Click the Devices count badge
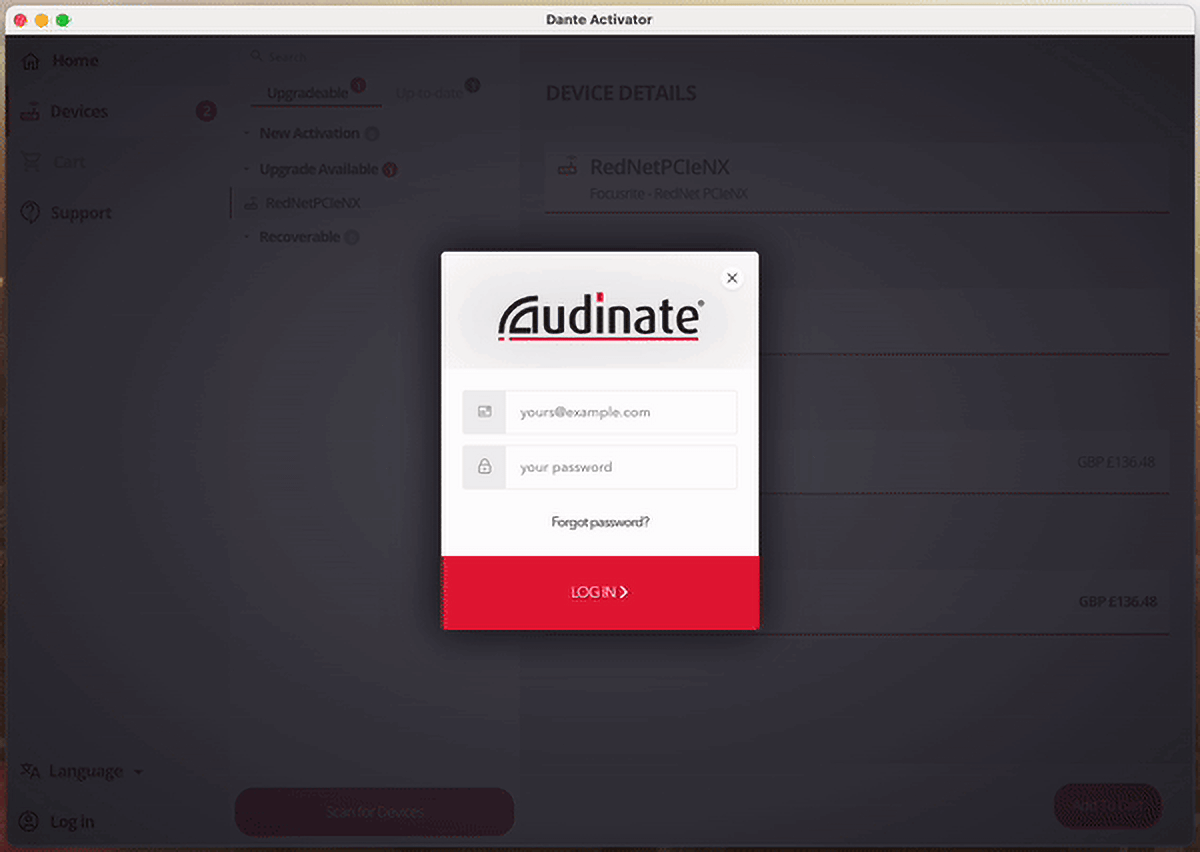The height and width of the screenshot is (852, 1200). coord(206,111)
